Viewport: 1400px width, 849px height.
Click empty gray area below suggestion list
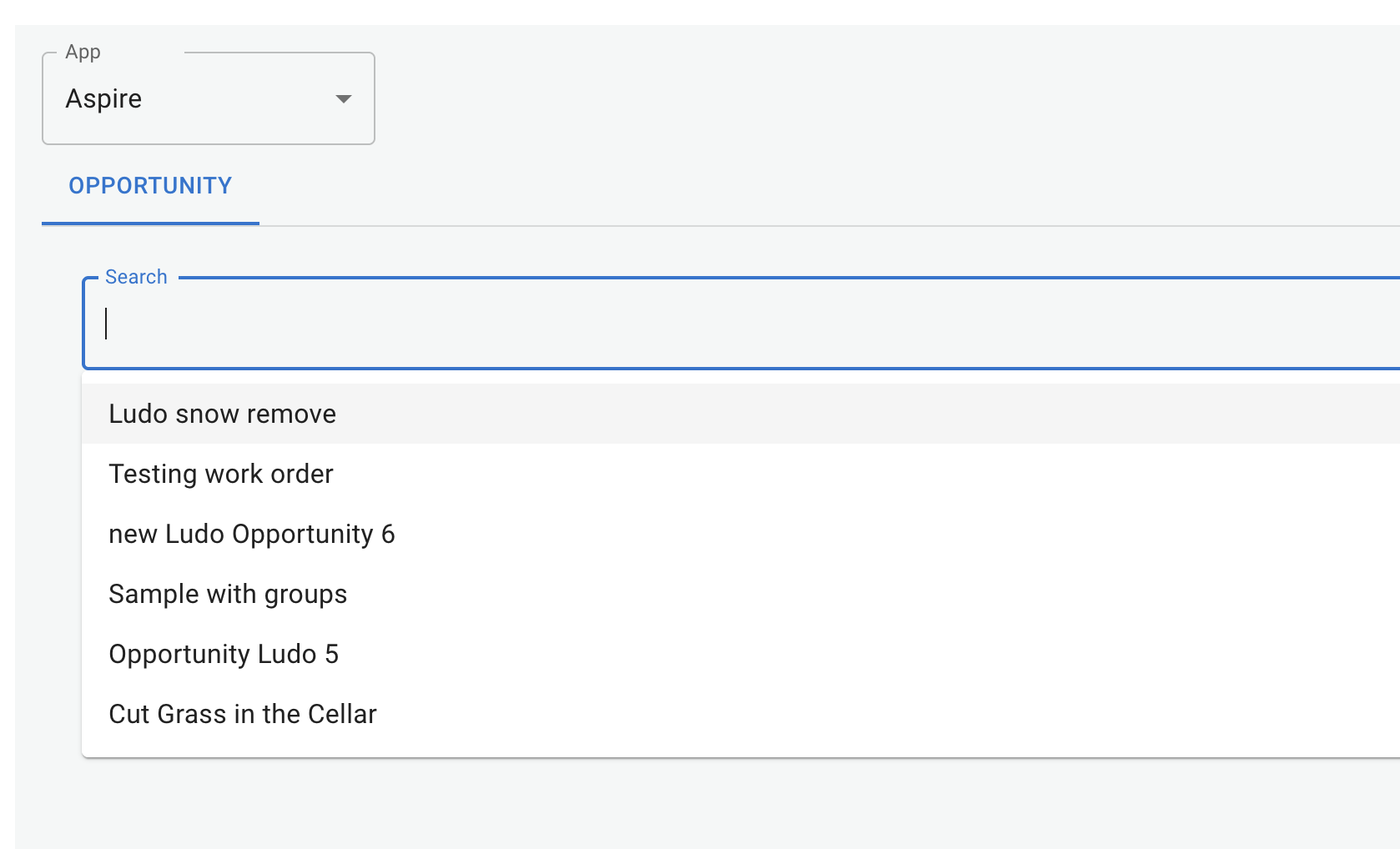(x=667, y=805)
